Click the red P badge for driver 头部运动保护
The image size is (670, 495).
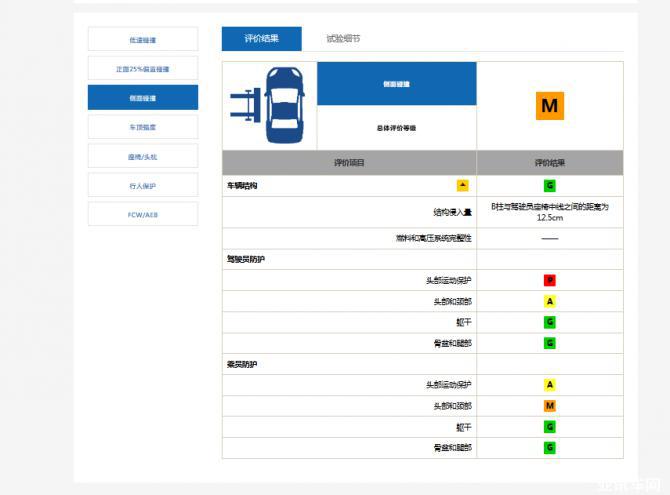pyautogui.click(x=549, y=280)
